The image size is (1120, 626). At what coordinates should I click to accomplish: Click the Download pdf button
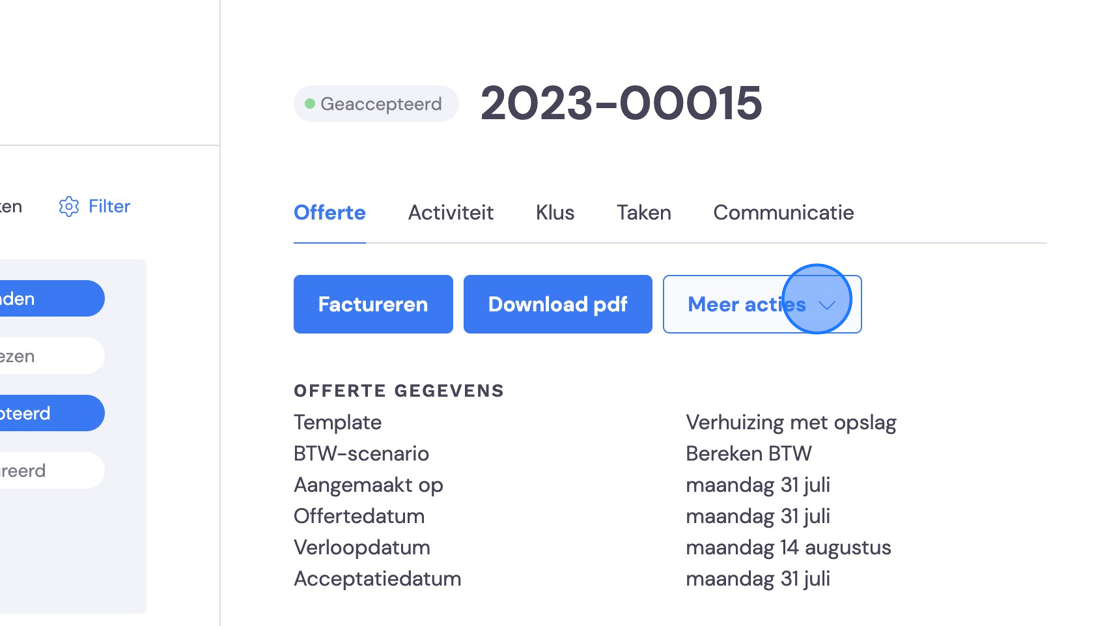click(558, 304)
